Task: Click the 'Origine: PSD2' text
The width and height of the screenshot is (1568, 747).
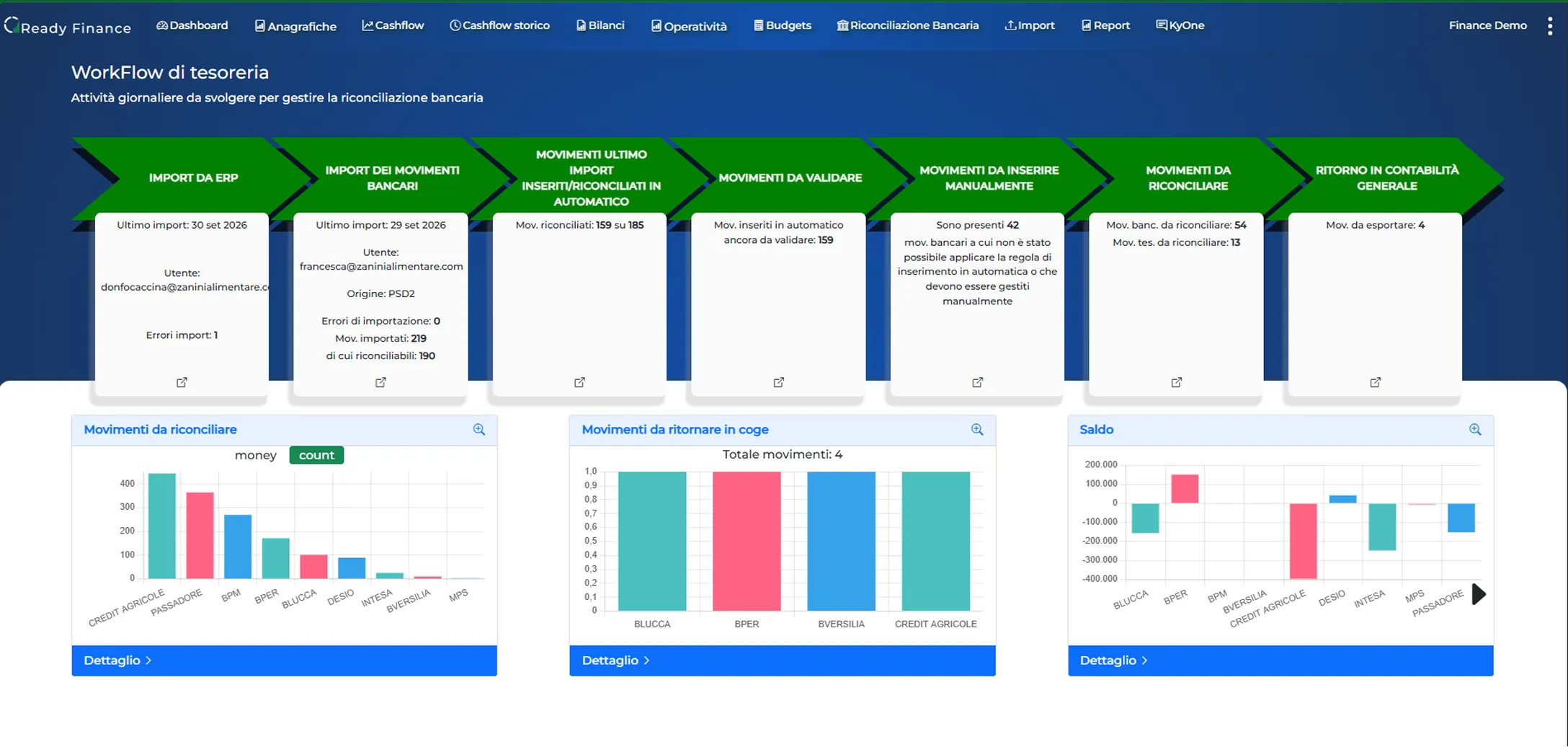Action: 380,293
